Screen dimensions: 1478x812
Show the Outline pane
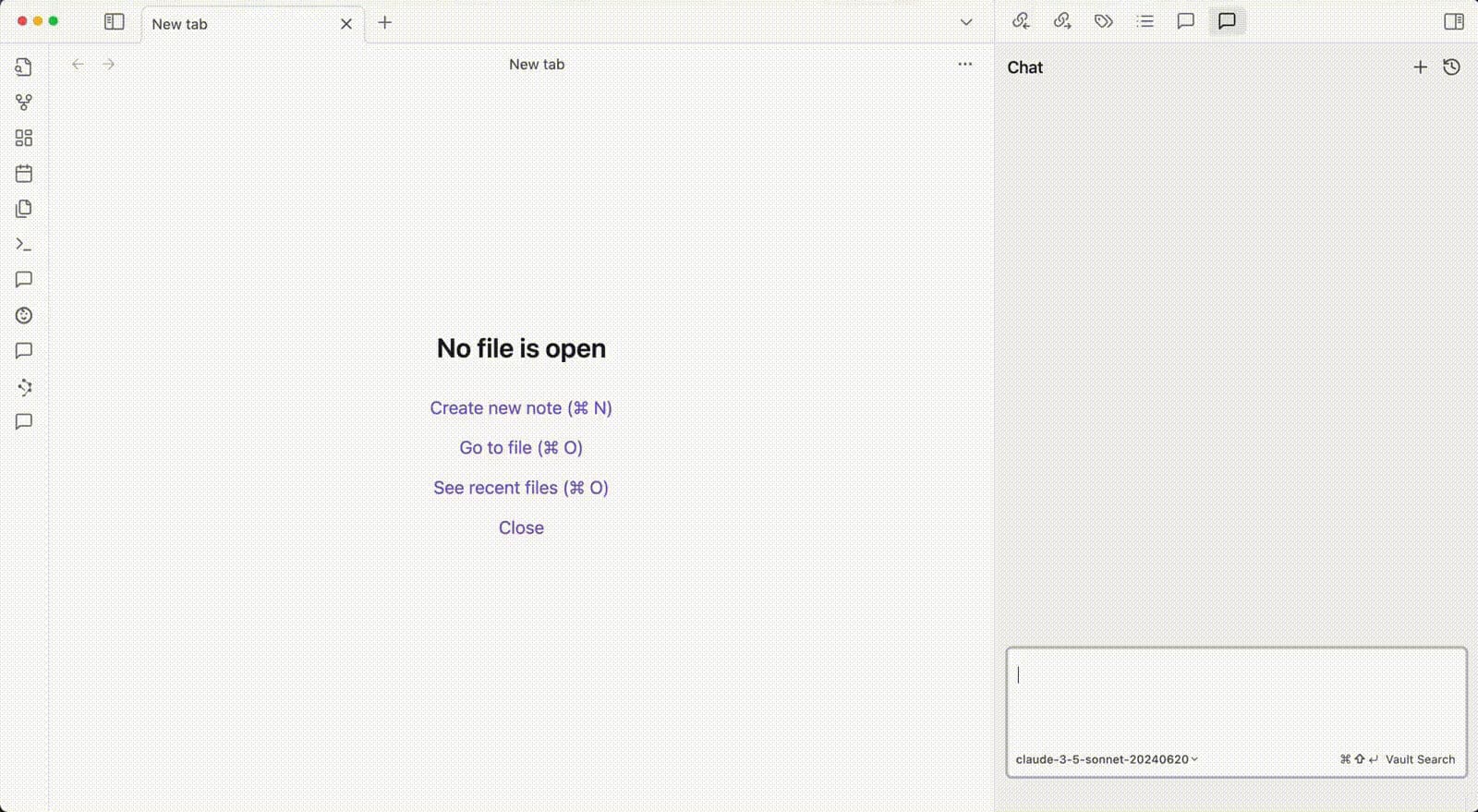click(1145, 21)
